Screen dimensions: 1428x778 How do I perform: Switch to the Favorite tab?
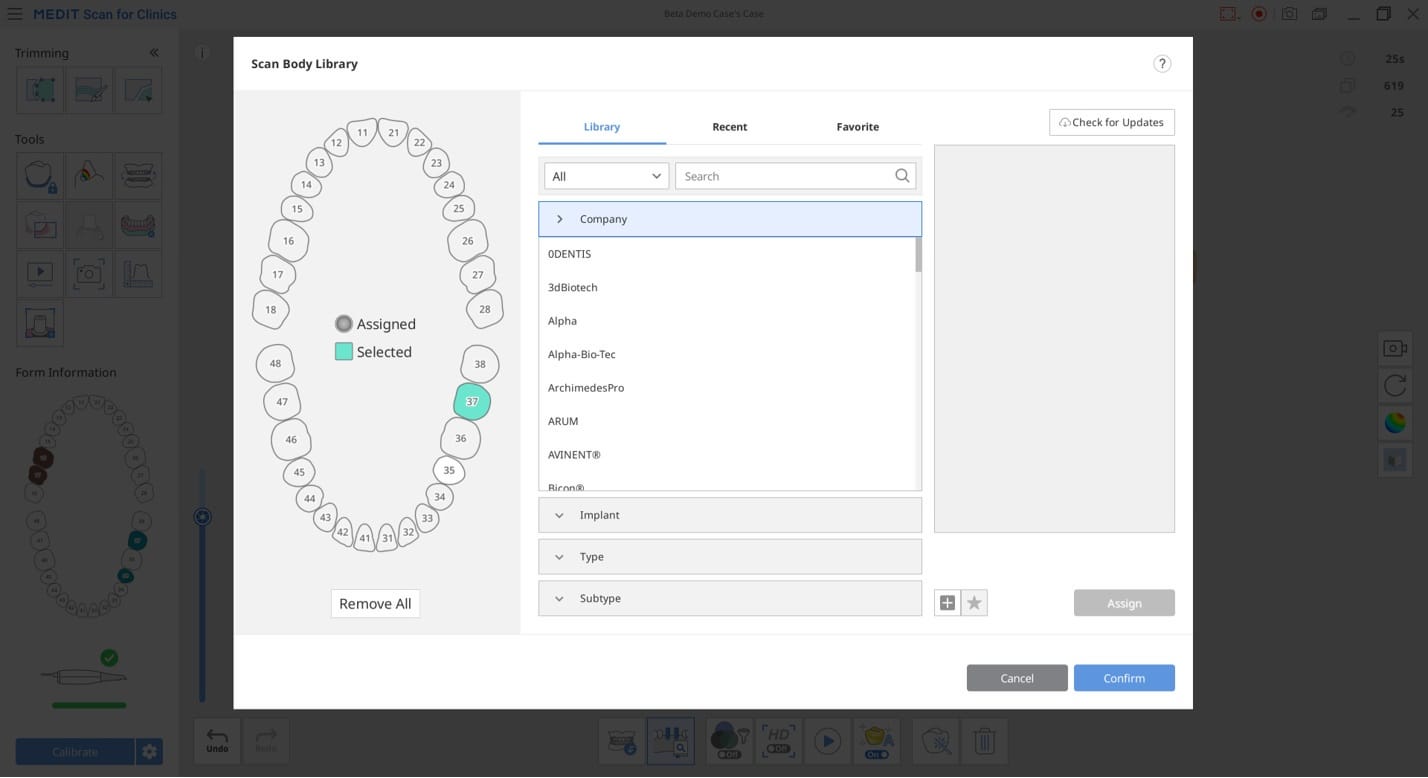coord(857,127)
